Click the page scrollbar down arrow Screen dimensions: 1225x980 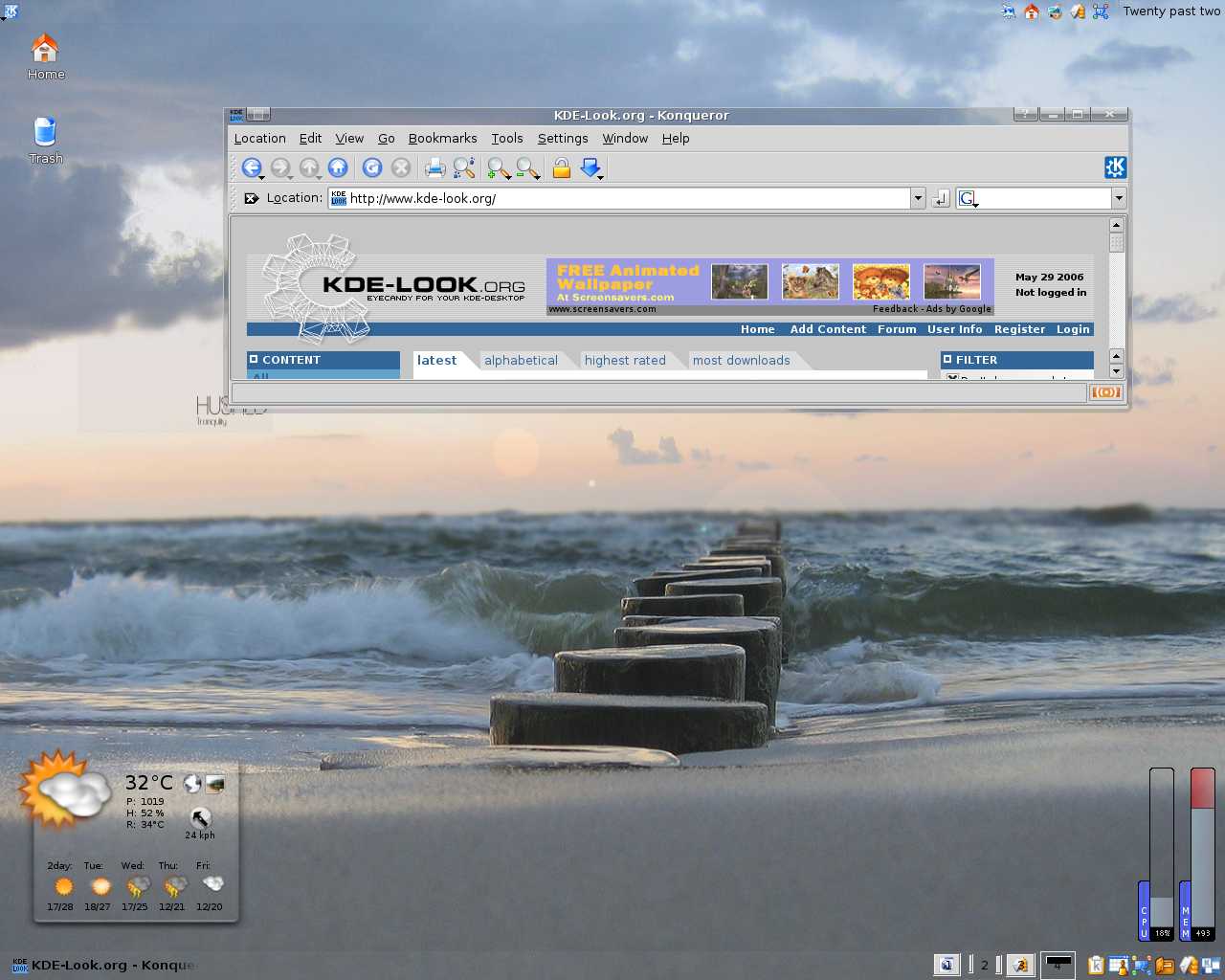click(x=1116, y=371)
